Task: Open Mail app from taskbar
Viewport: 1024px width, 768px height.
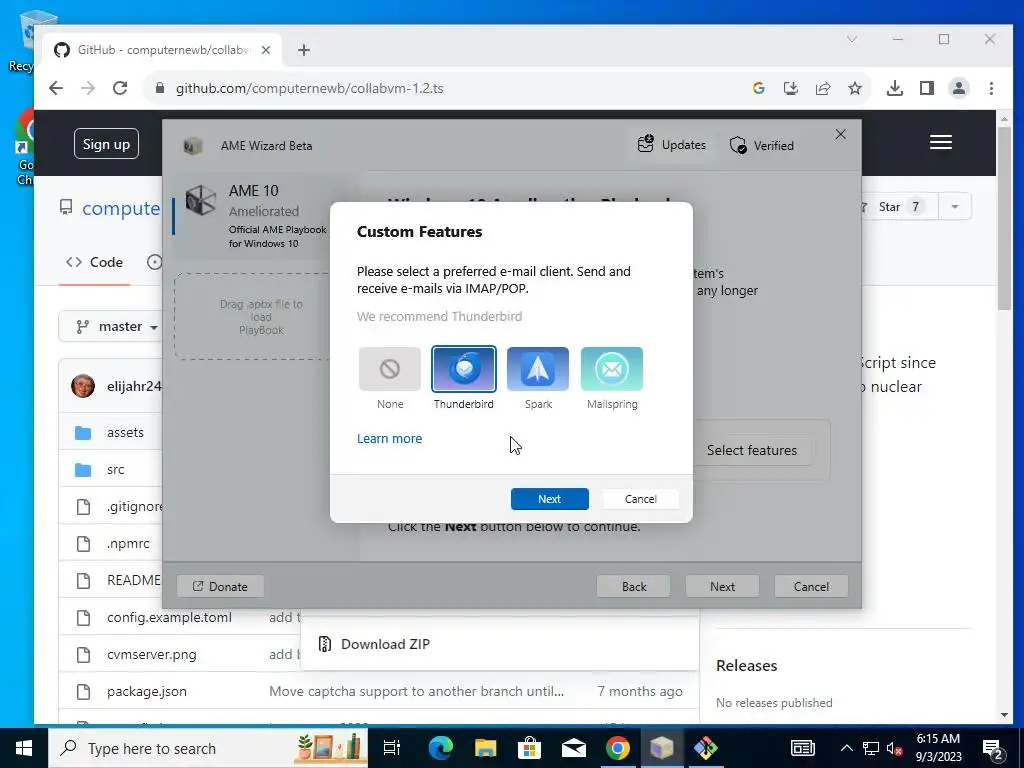Action: pyautogui.click(x=573, y=748)
